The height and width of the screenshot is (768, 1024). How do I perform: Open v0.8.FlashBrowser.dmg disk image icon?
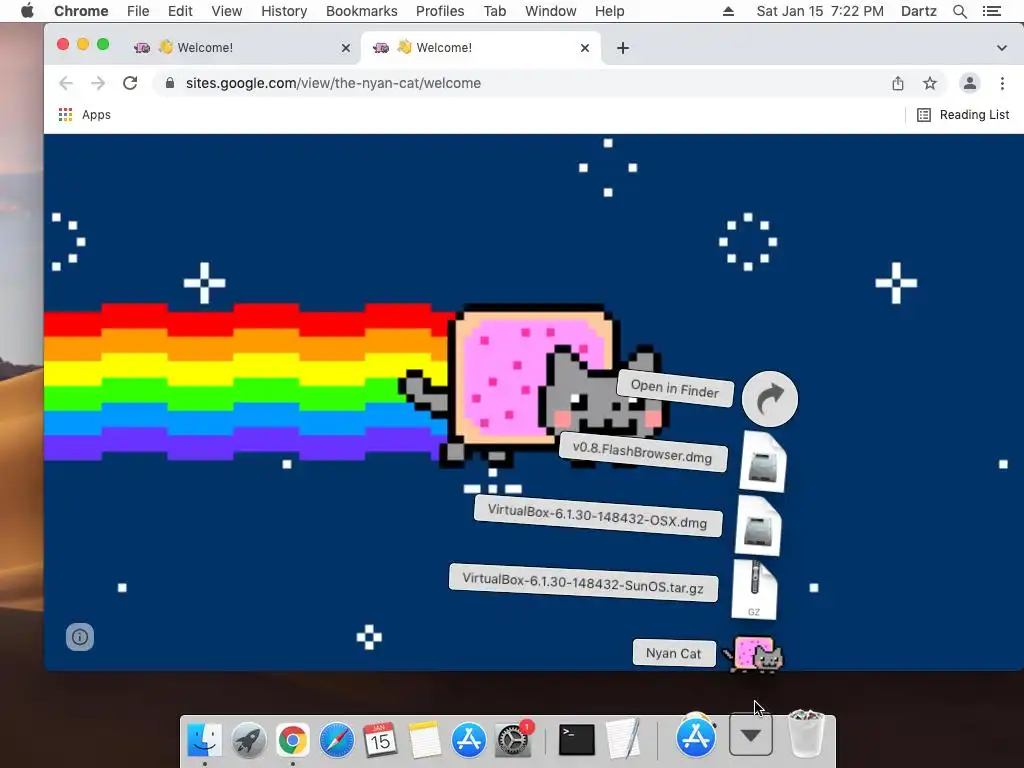coord(763,462)
